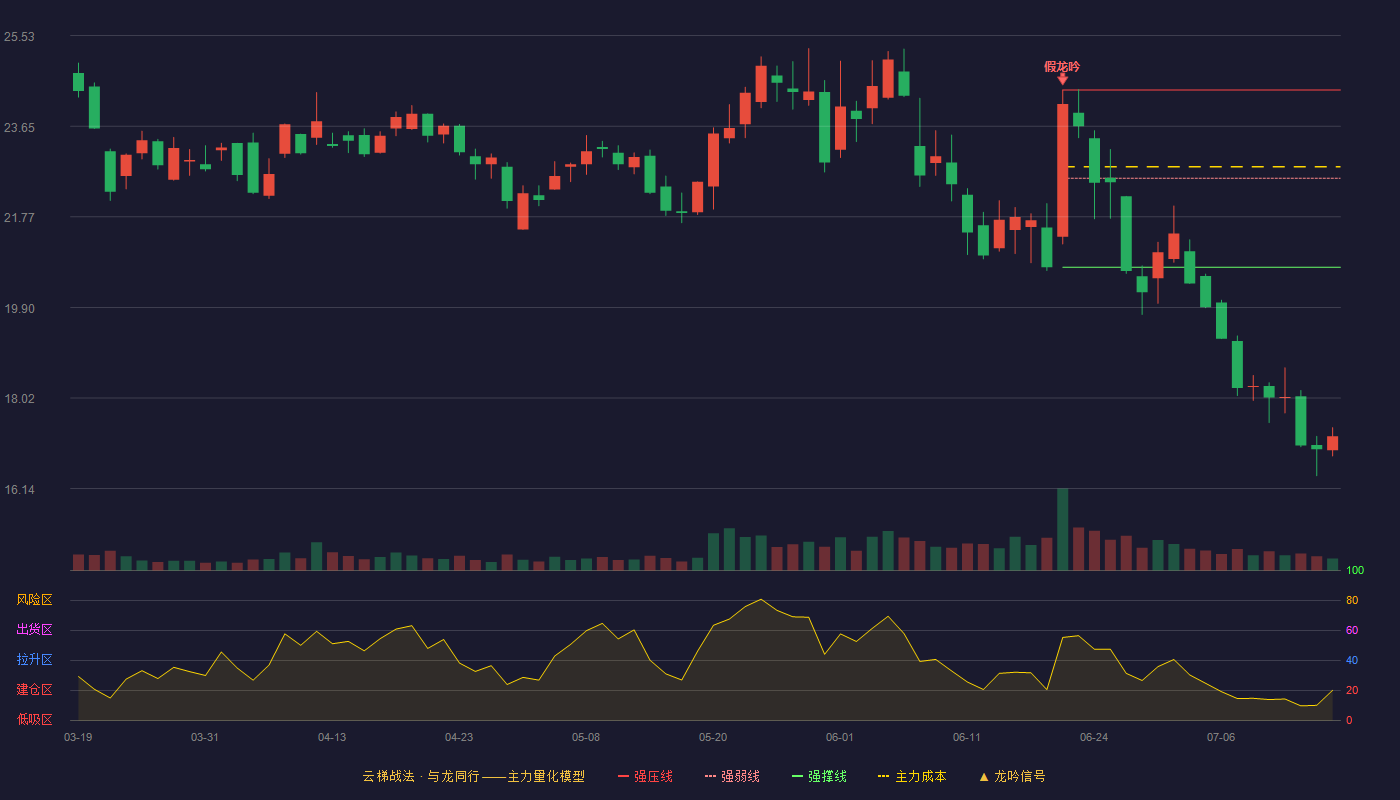This screenshot has width=1400, height=800.
Task: Click the 低吸区 zone label
Action: [34, 719]
